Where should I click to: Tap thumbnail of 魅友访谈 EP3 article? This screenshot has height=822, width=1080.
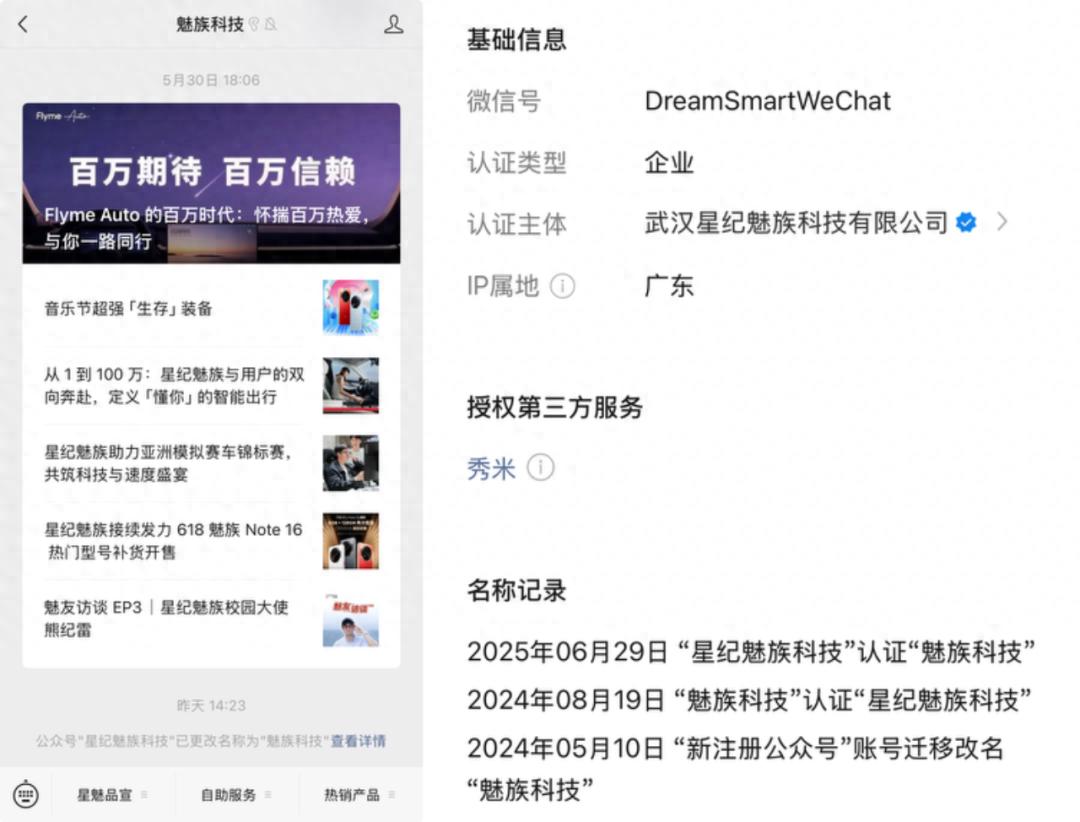(x=351, y=619)
